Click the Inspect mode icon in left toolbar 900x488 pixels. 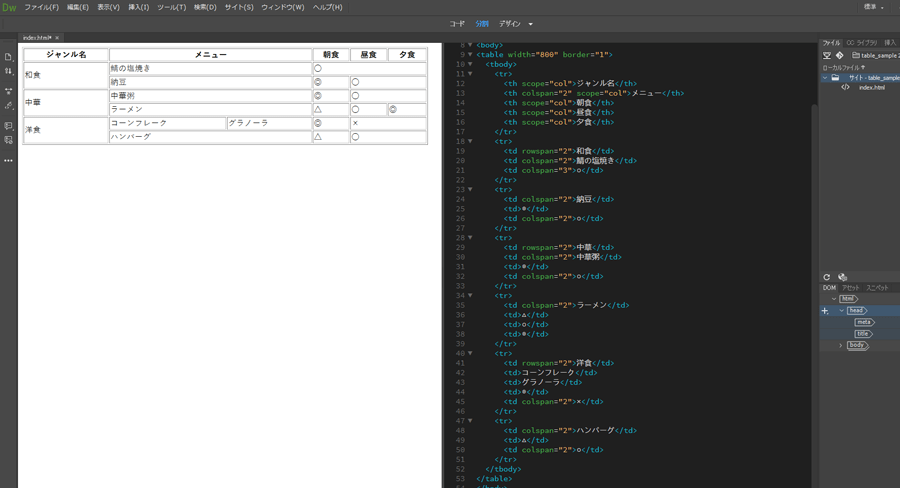point(8,106)
